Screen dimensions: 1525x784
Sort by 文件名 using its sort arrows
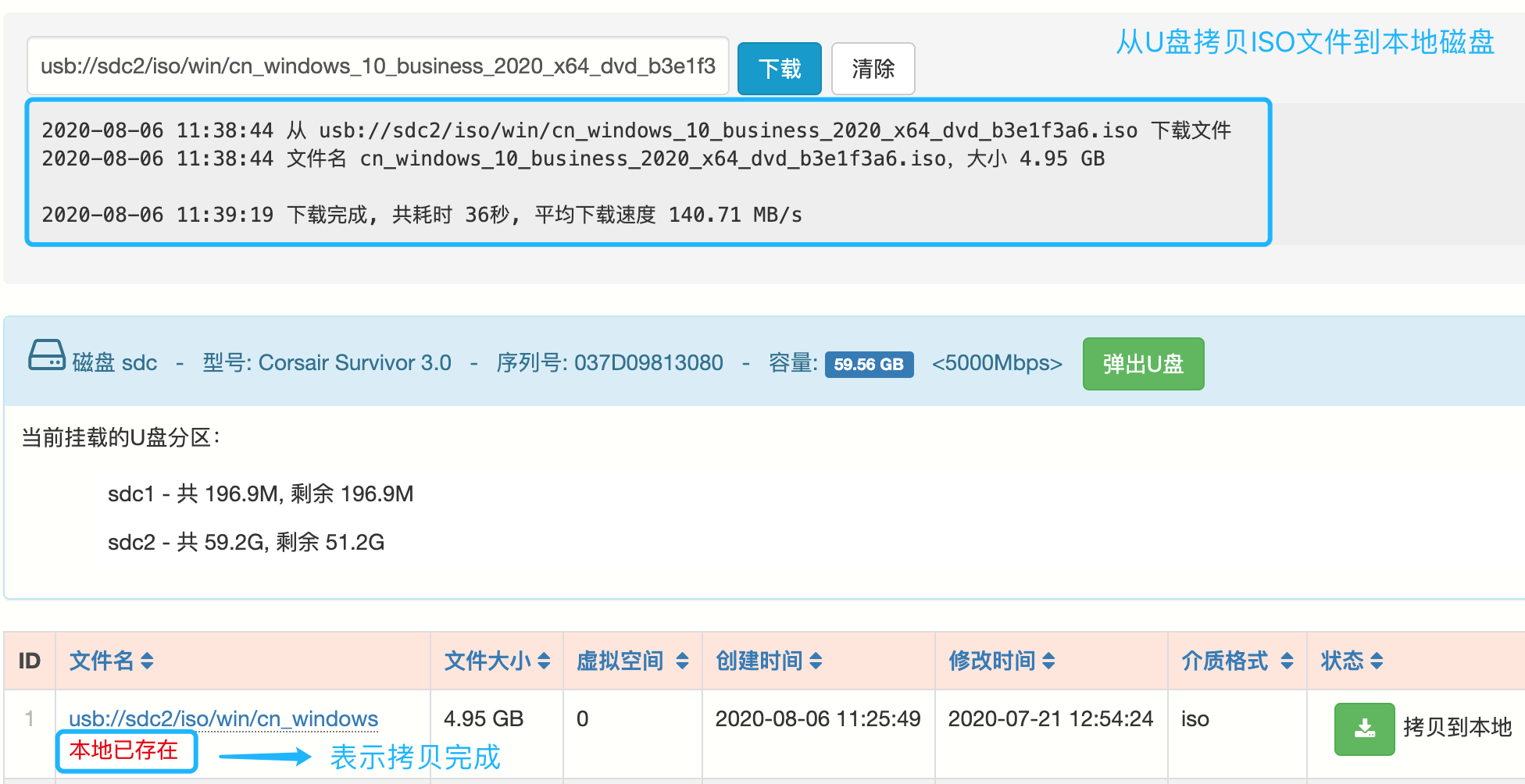click(x=147, y=661)
